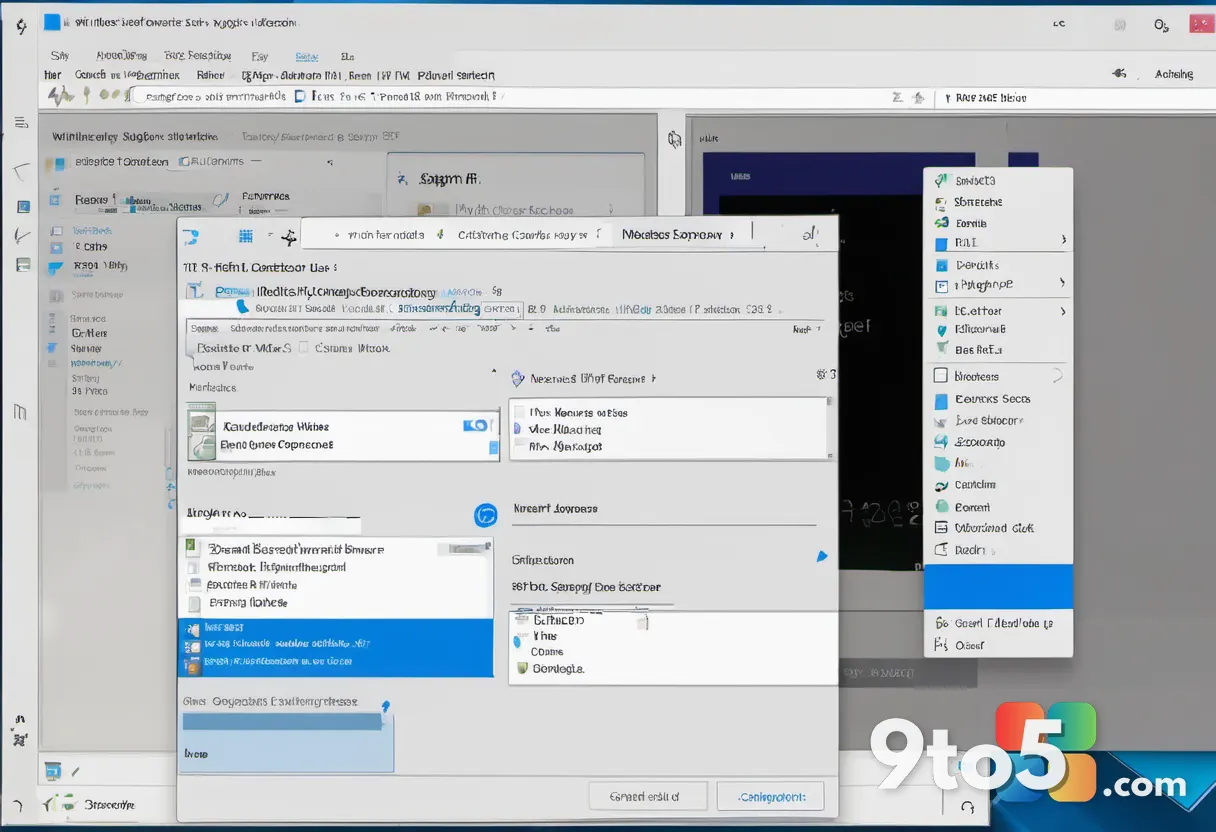Expand submenu arrow on 'Dc.ettcer' context menu row
1216x832 pixels.
pyautogui.click(x=1063, y=311)
